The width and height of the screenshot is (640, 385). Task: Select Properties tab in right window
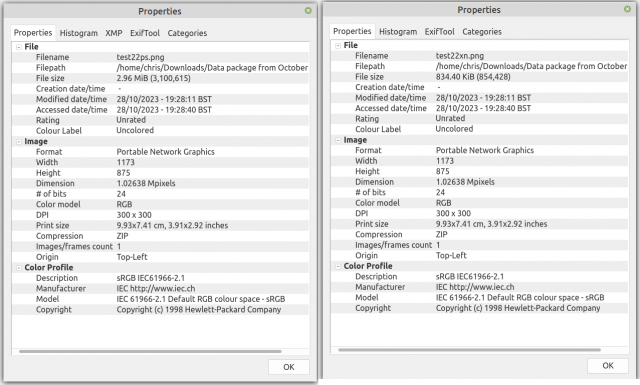pyautogui.click(x=352, y=31)
